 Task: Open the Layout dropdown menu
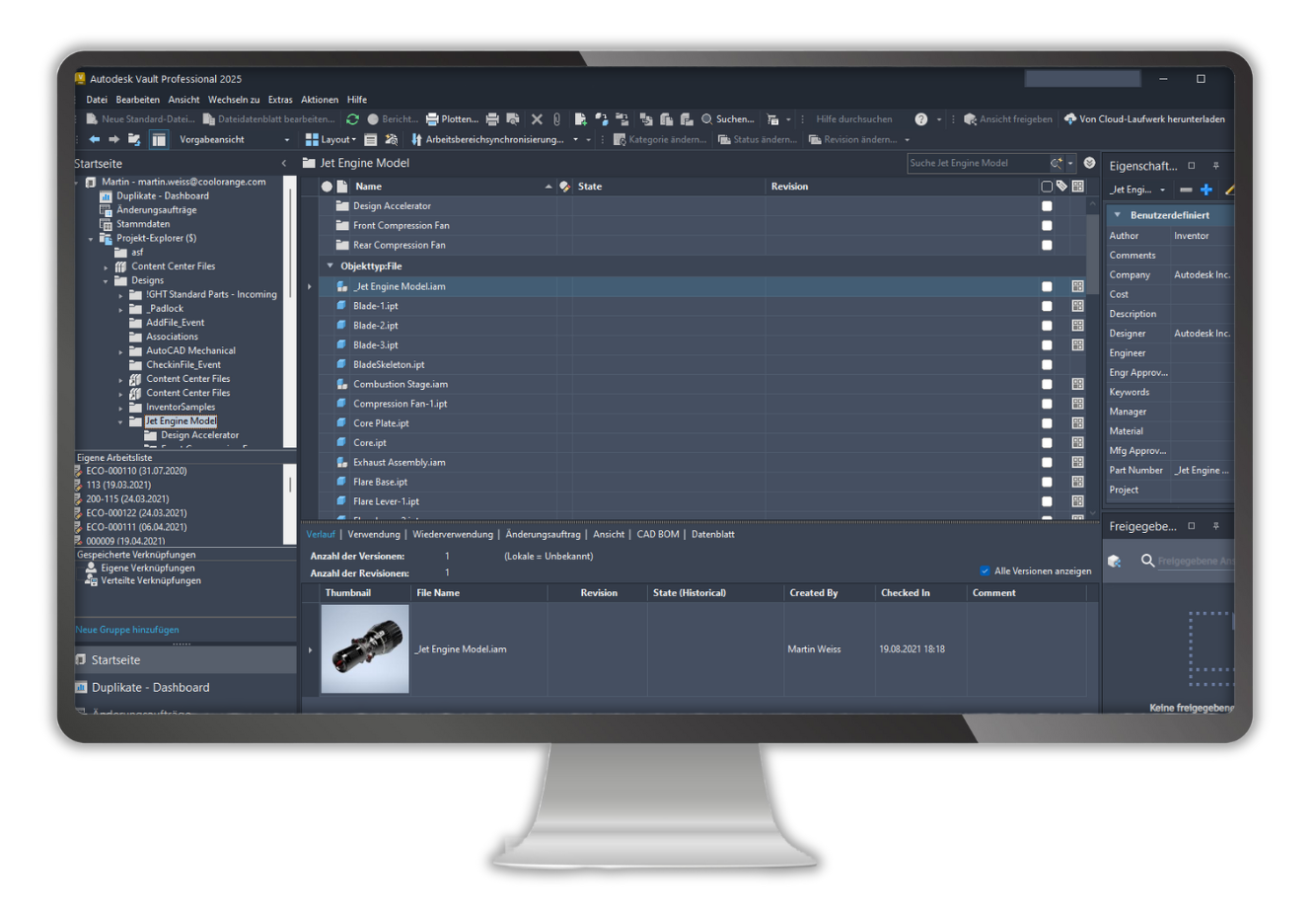coord(330,140)
